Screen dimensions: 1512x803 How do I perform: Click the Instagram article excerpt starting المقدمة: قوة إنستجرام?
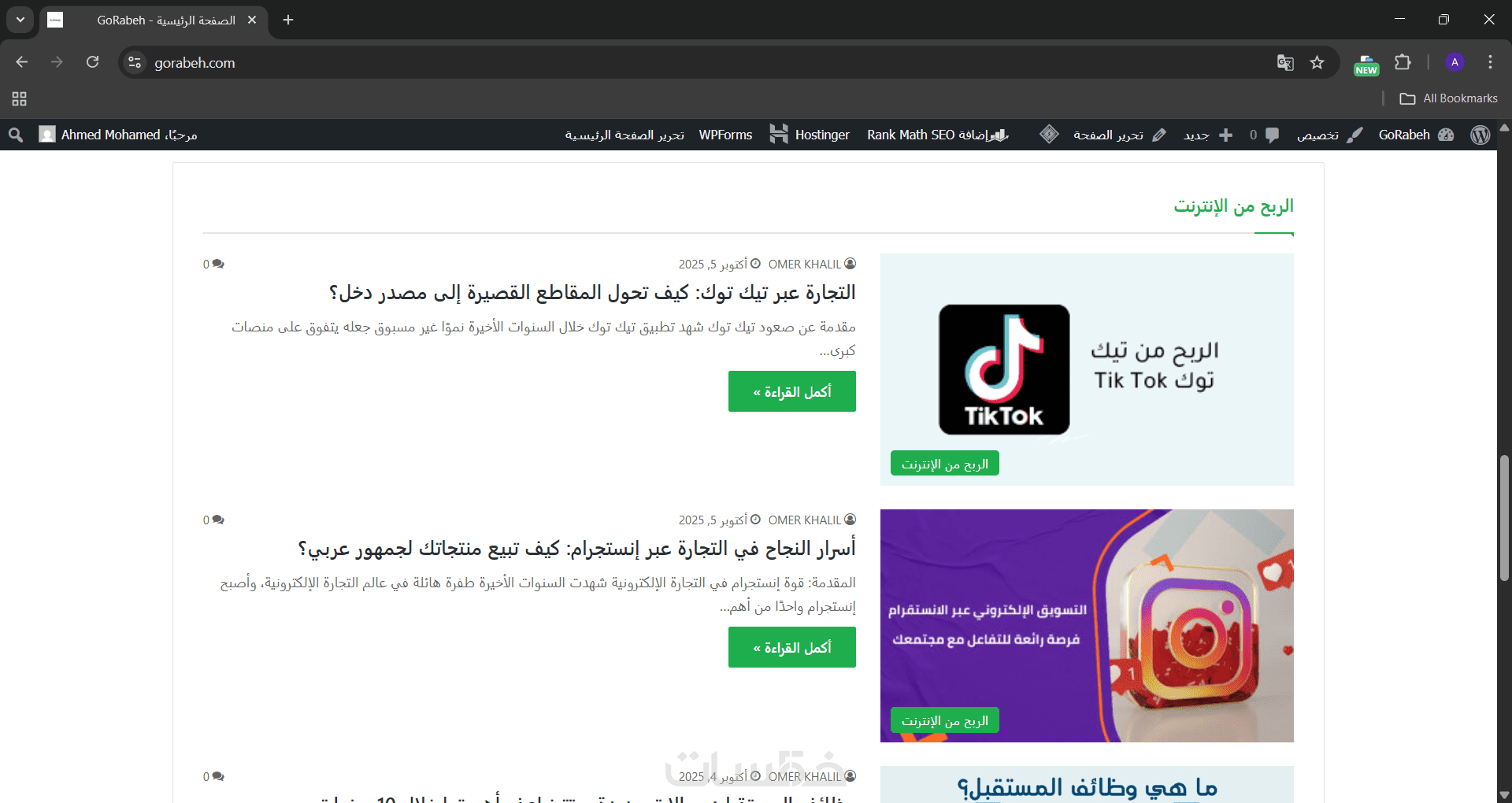[x=538, y=594]
